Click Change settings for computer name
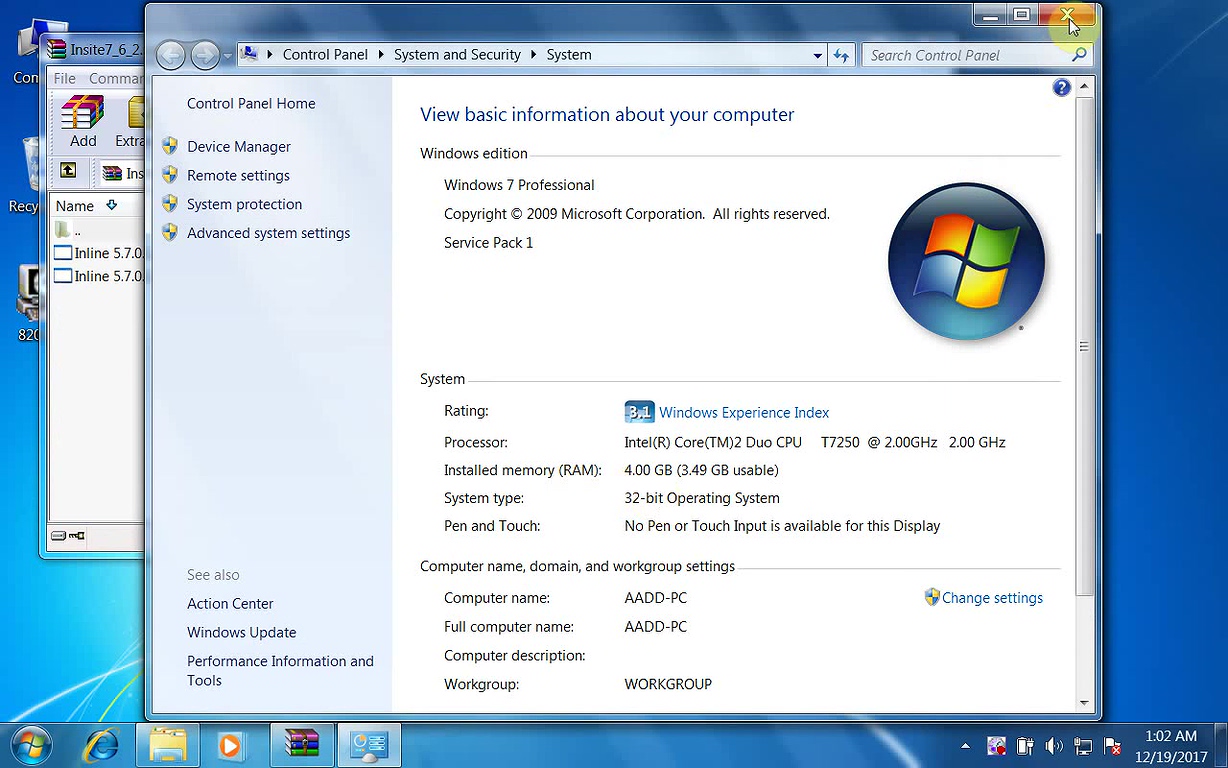 tap(992, 598)
